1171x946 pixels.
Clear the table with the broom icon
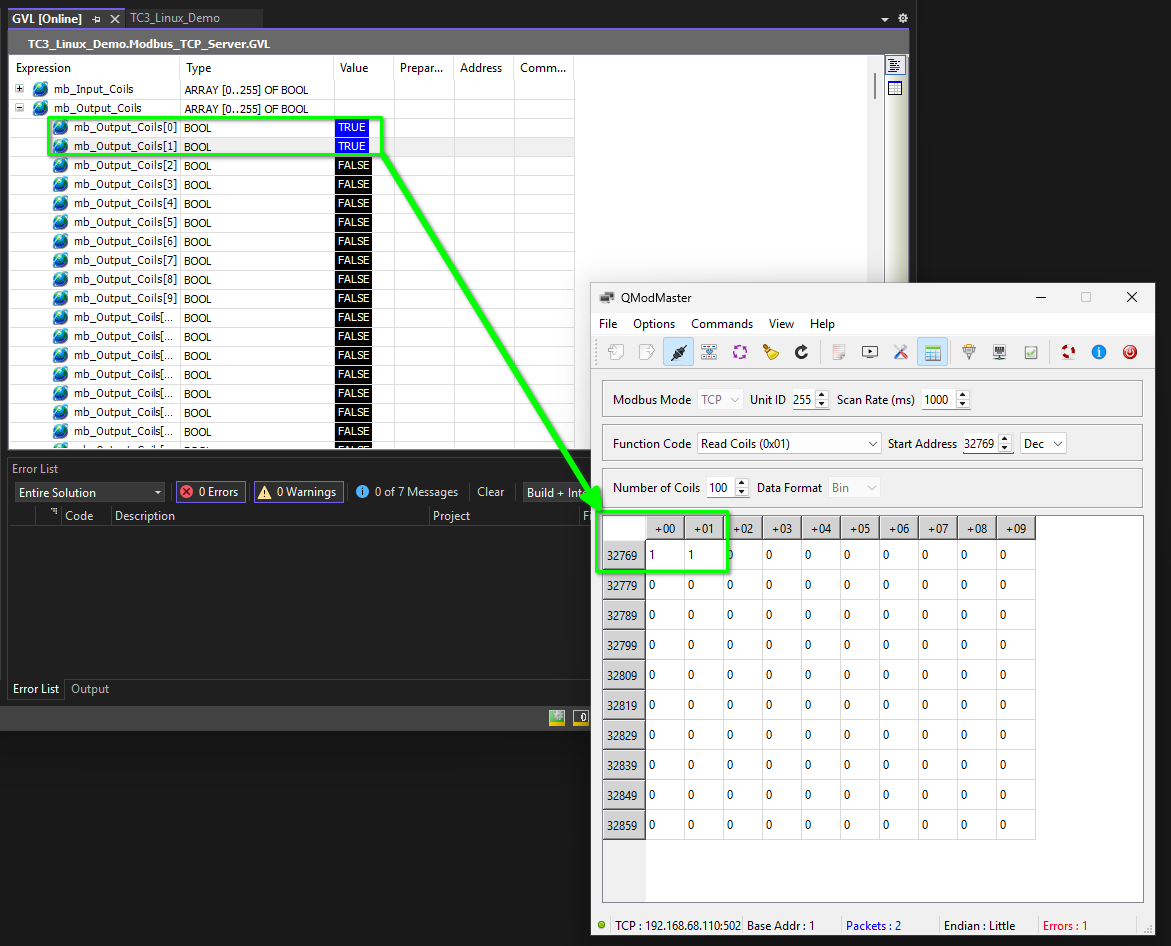770,352
